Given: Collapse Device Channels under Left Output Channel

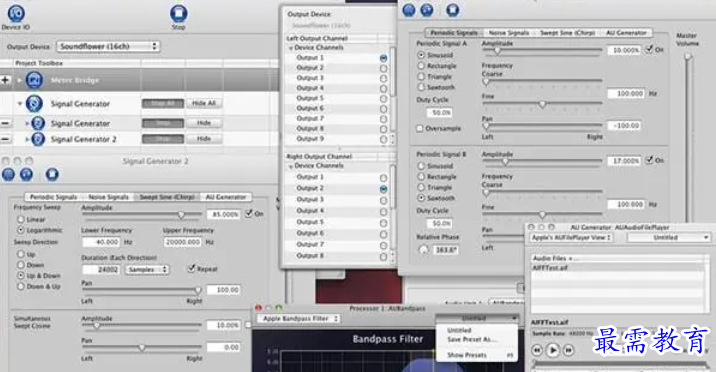Looking at the screenshot, I should tap(291, 48).
